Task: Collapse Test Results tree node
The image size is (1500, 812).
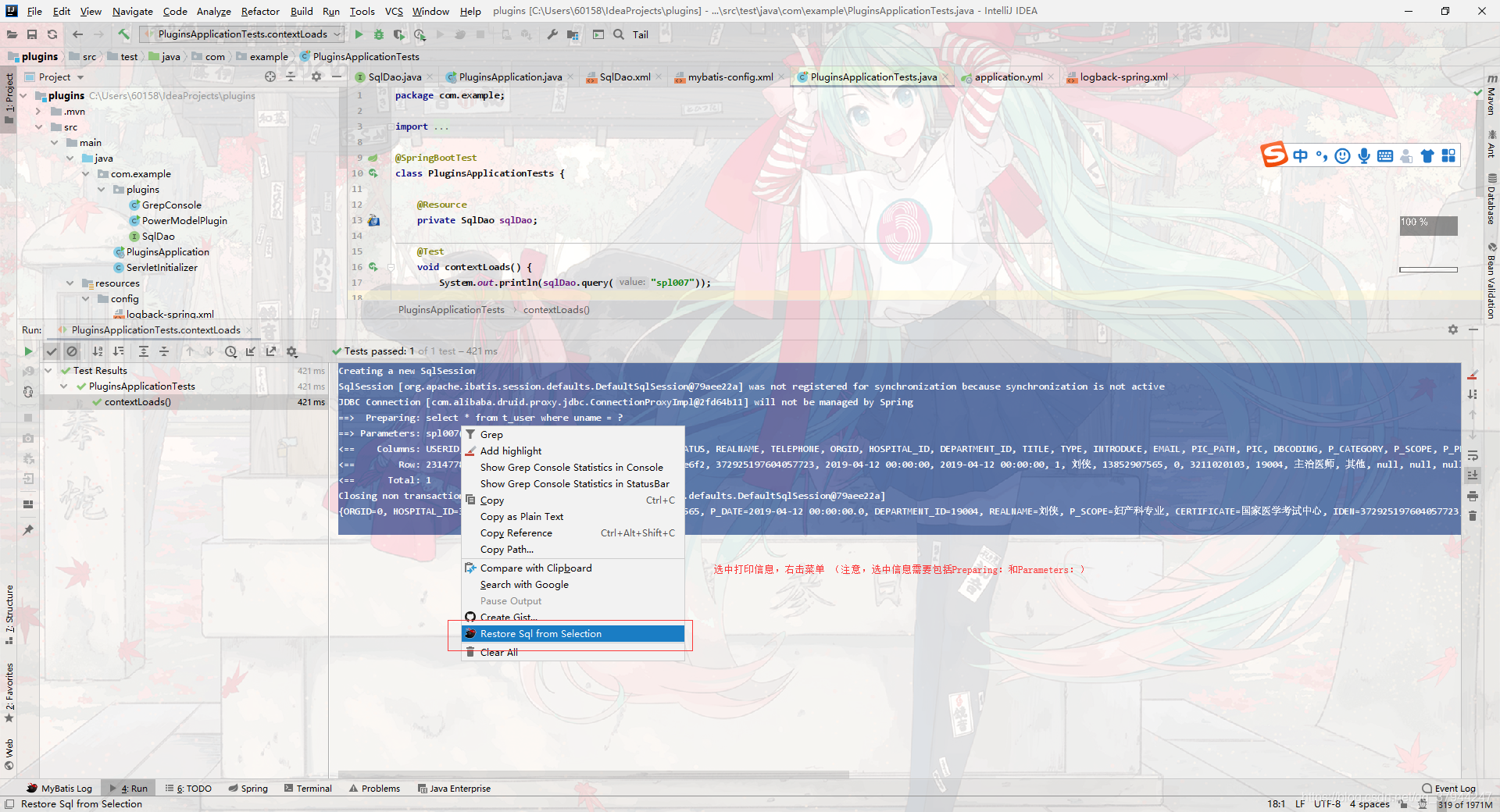Action: pos(48,370)
